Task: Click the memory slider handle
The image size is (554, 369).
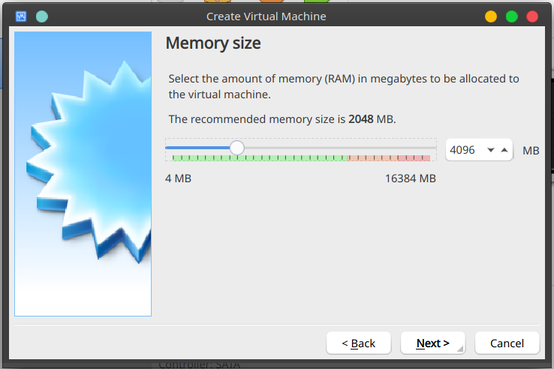Action: click(237, 147)
